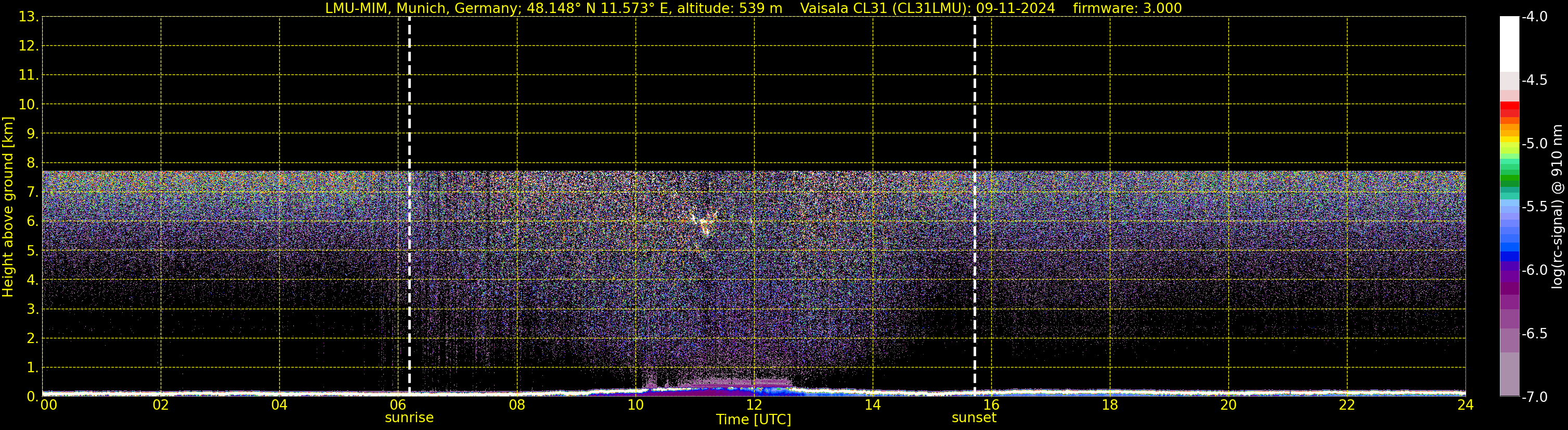The image size is (1568, 430).
Task: Click the 'sunset' label under the time axis
Action: (x=974, y=418)
